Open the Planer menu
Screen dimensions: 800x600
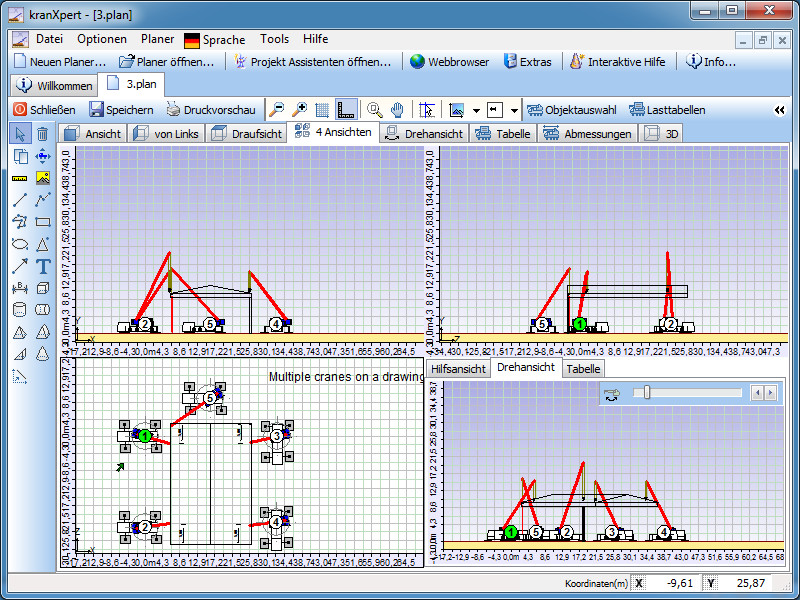point(157,40)
